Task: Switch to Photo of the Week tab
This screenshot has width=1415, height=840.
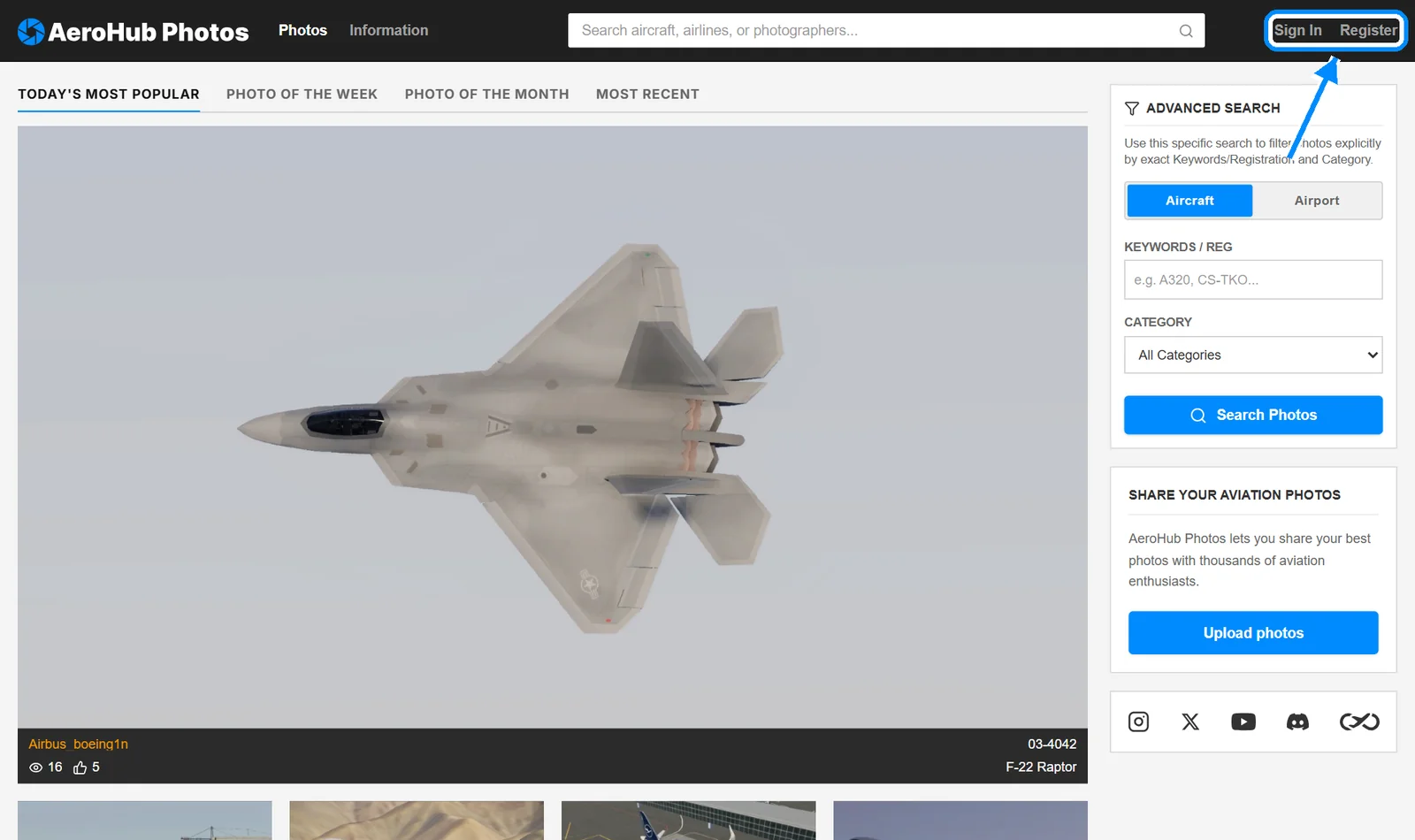Action: (302, 94)
